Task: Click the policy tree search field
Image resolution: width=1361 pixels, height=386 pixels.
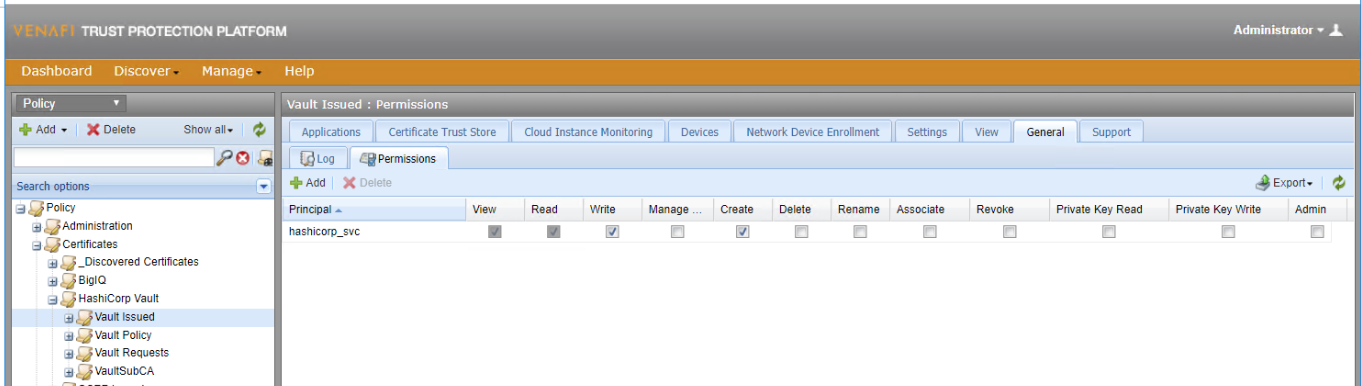Action: (x=114, y=158)
